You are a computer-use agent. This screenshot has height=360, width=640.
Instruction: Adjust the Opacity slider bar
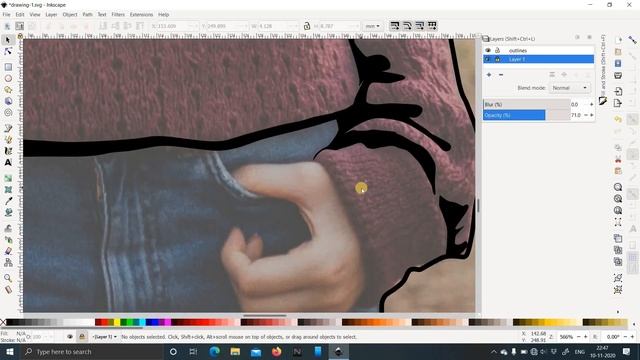(x=527, y=115)
